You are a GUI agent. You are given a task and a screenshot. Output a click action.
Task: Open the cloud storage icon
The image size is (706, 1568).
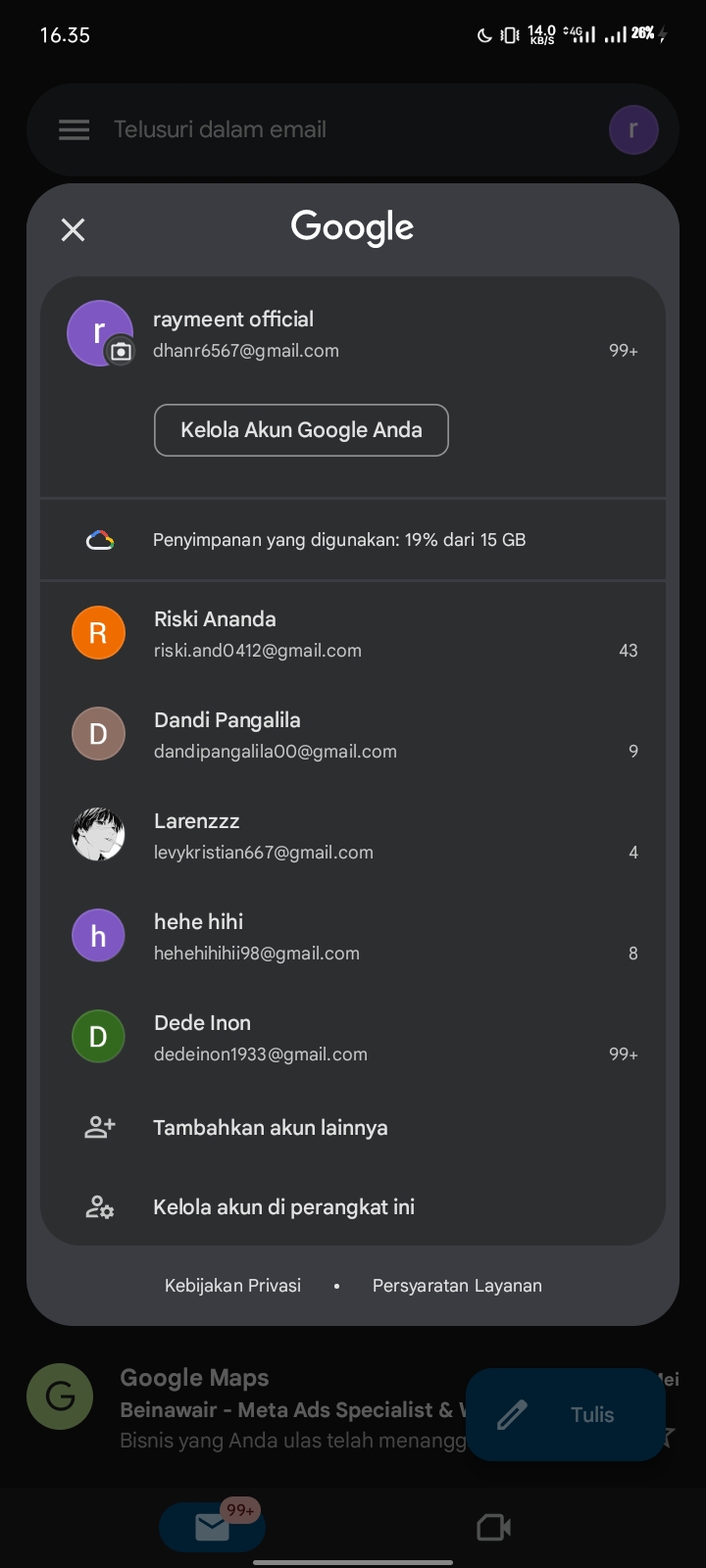click(x=100, y=540)
